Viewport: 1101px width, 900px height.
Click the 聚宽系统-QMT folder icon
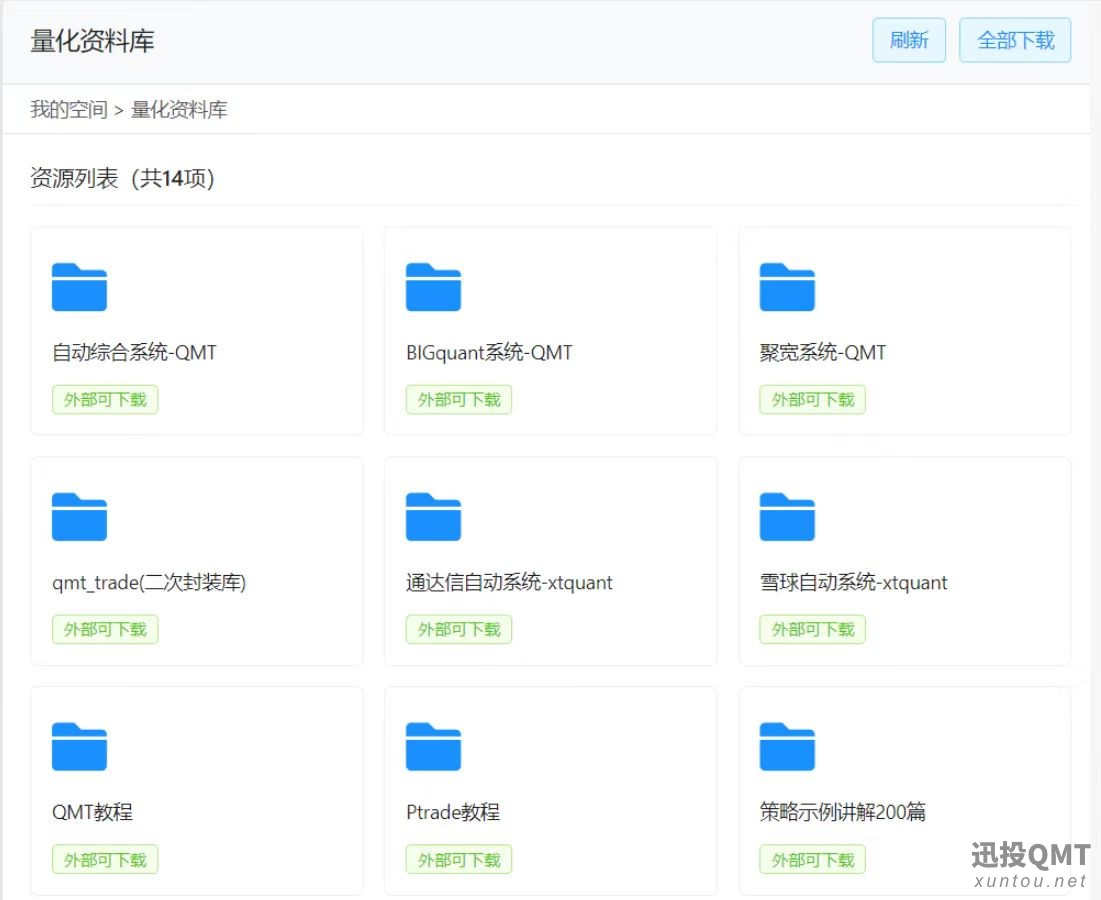(x=787, y=287)
